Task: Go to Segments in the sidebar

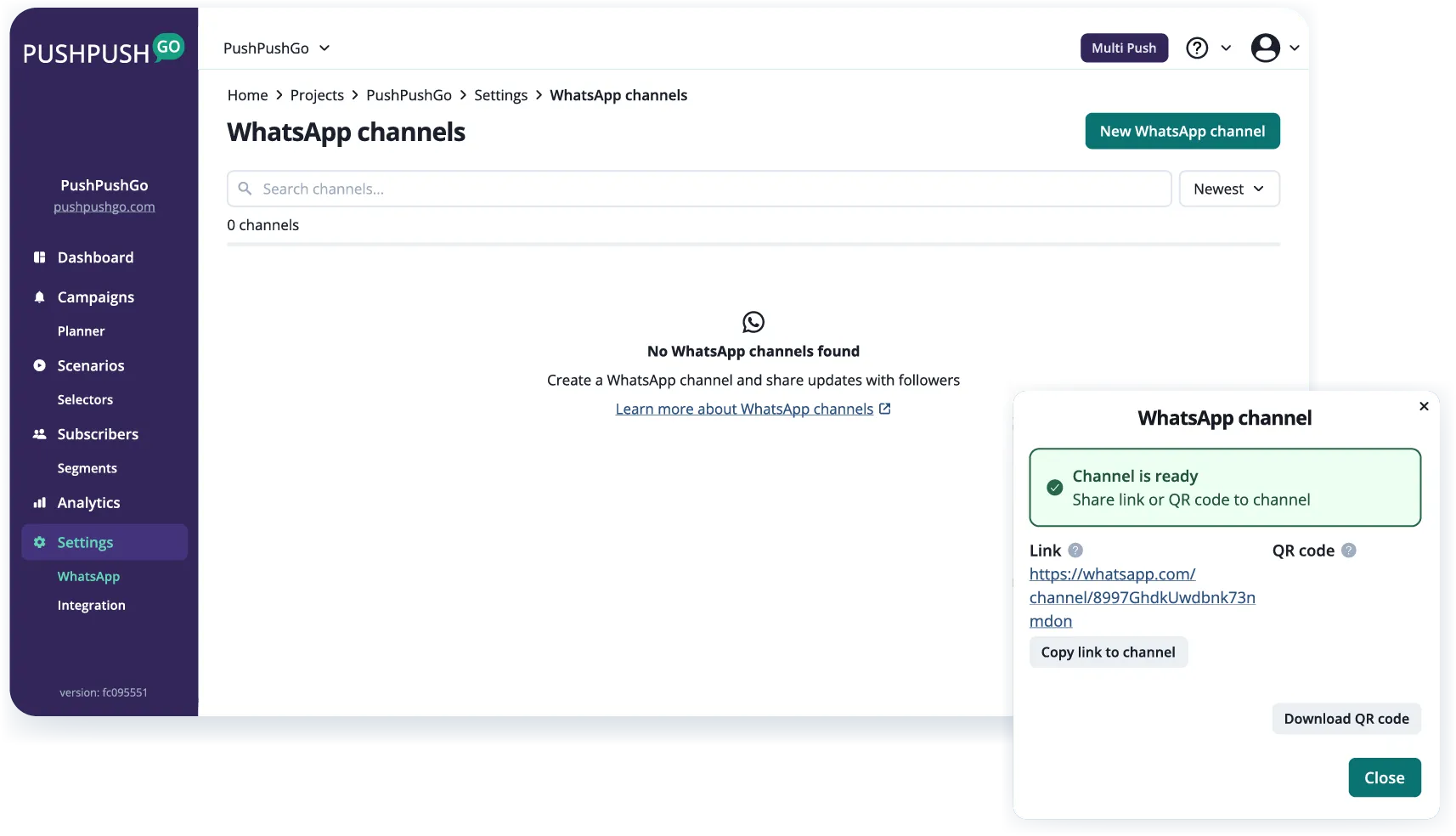Action: [87, 469]
